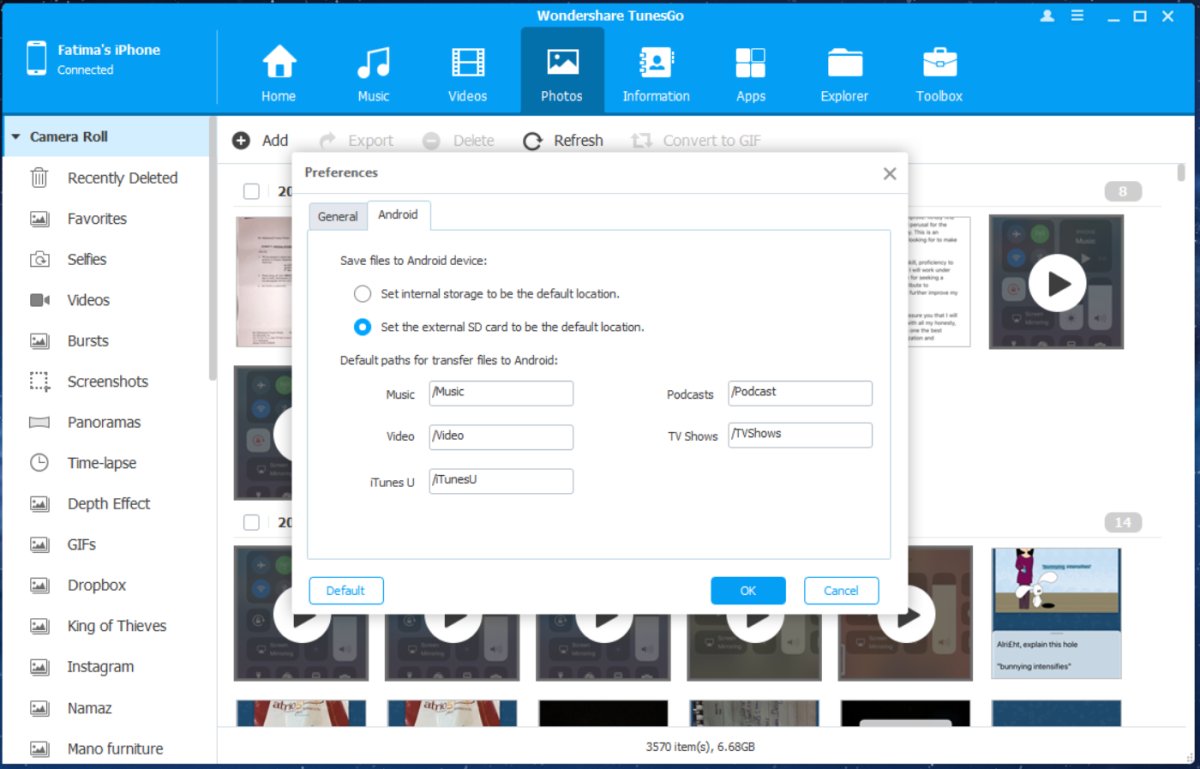Select internal storage as default location
This screenshot has width=1200, height=769.
pos(362,294)
